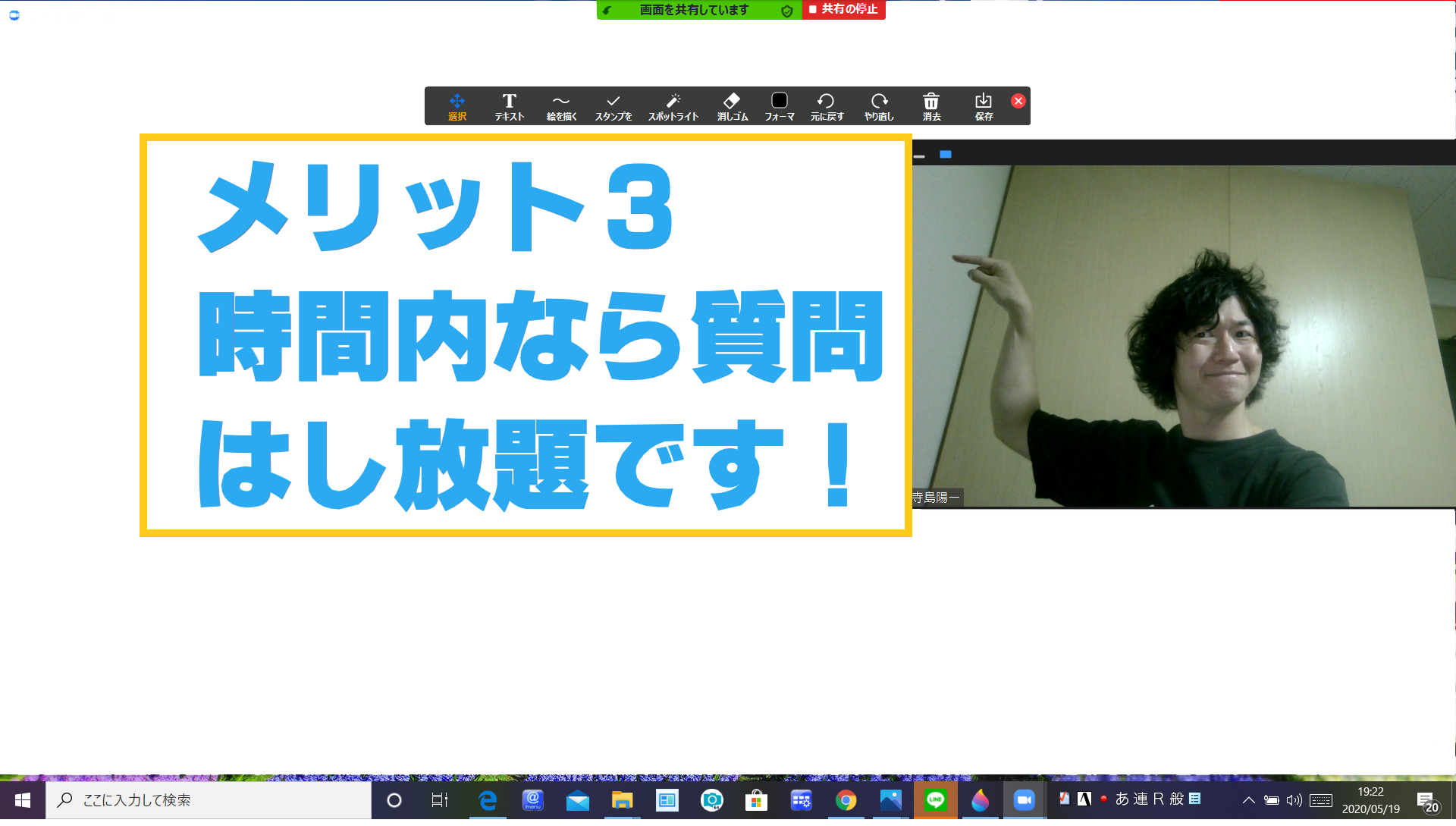Open Zoom from the taskbar

(x=1024, y=800)
